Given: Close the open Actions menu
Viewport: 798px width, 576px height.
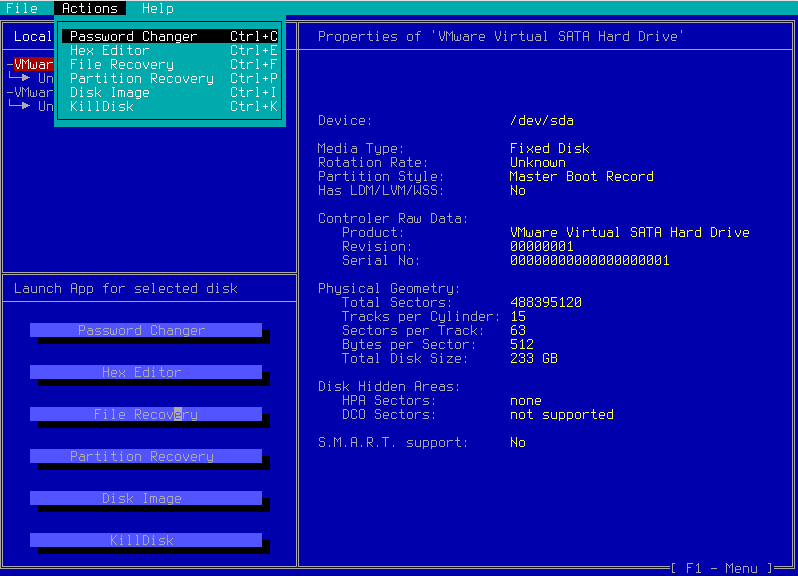Looking at the screenshot, I should click(x=90, y=8).
